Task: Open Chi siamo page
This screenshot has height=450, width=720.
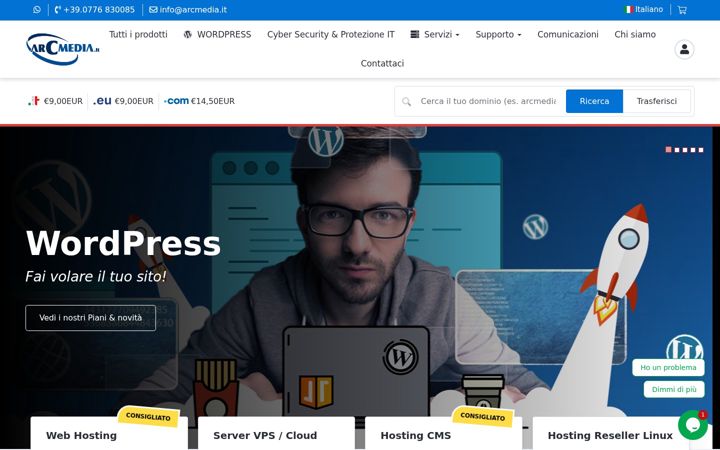Action: [x=635, y=34]
